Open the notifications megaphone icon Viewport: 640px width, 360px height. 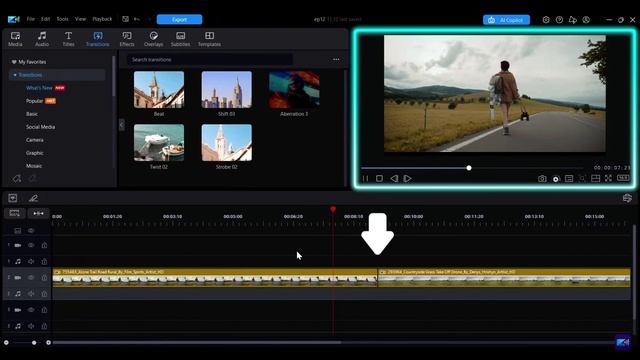(x=573, y=20)
